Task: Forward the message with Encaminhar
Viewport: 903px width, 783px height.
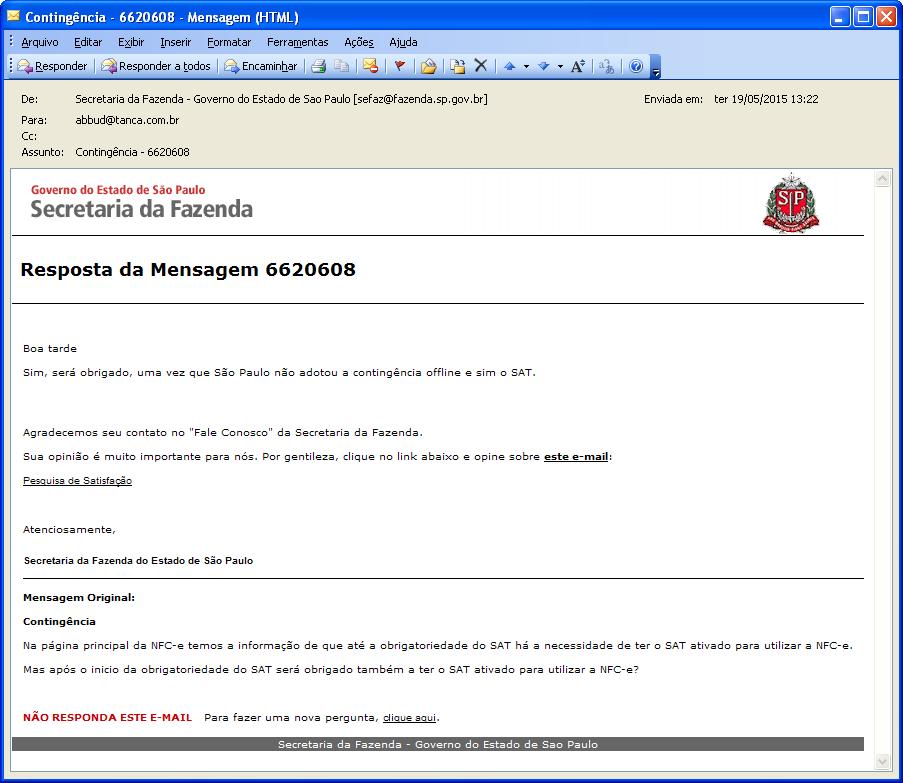Action: pyautogui.click(x=261, y=66)
